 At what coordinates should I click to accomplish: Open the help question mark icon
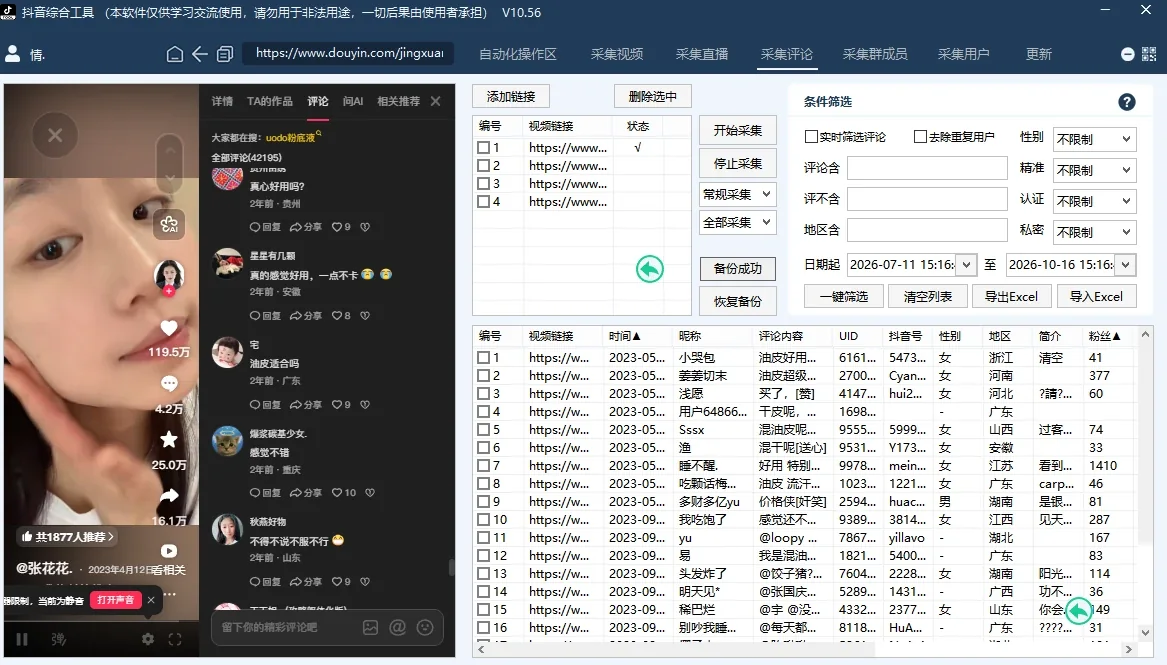[1127, 102]
